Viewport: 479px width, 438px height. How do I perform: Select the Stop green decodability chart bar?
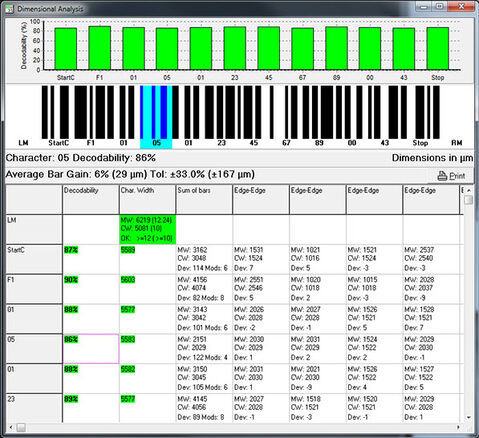click(x=438, y=49)
